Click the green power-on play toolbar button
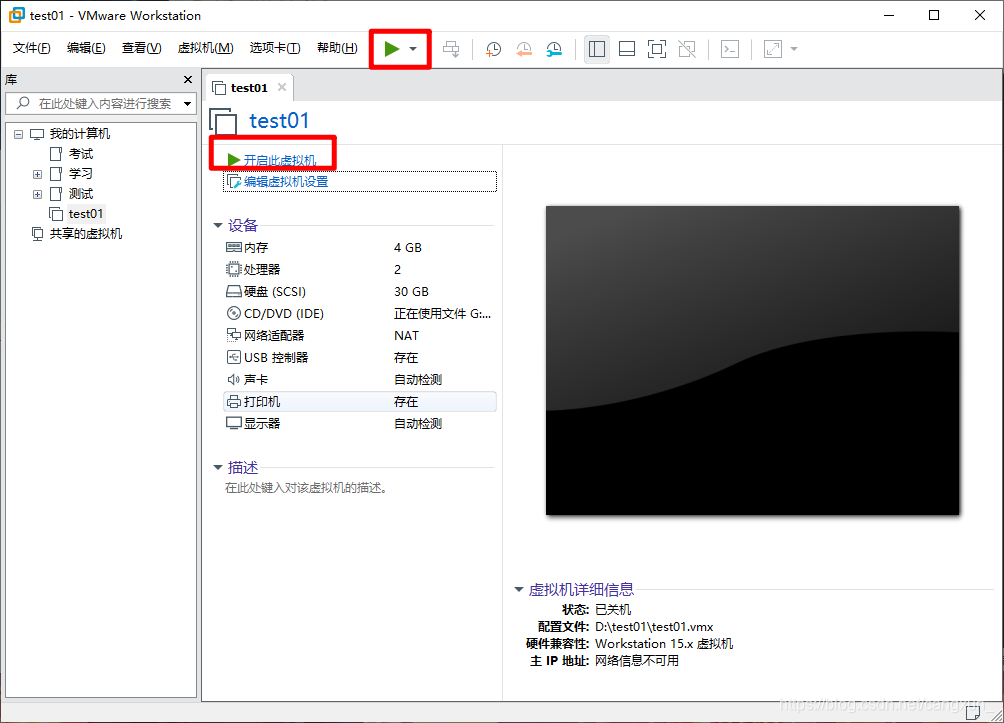The width and height of the screenshot is (1004, 723). tap(392, 49)
